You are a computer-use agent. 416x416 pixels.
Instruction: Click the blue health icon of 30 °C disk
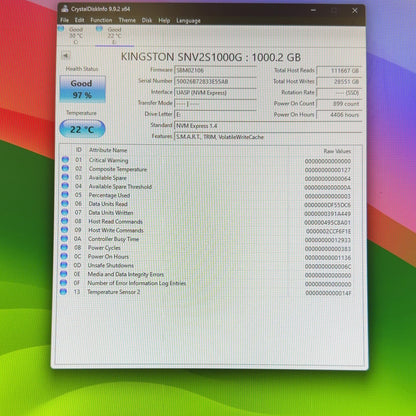pyautogui.click(x=61, y=29)
